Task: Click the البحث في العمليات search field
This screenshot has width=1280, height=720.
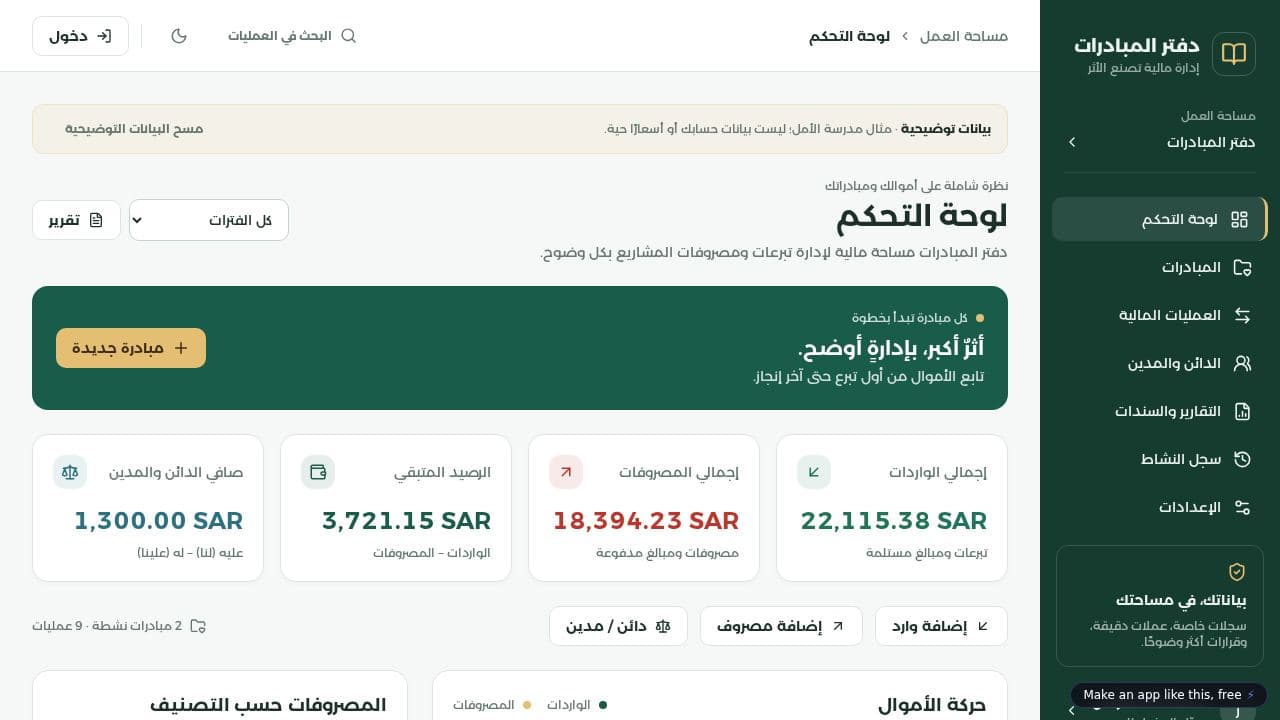Action: tap(292, 36)
